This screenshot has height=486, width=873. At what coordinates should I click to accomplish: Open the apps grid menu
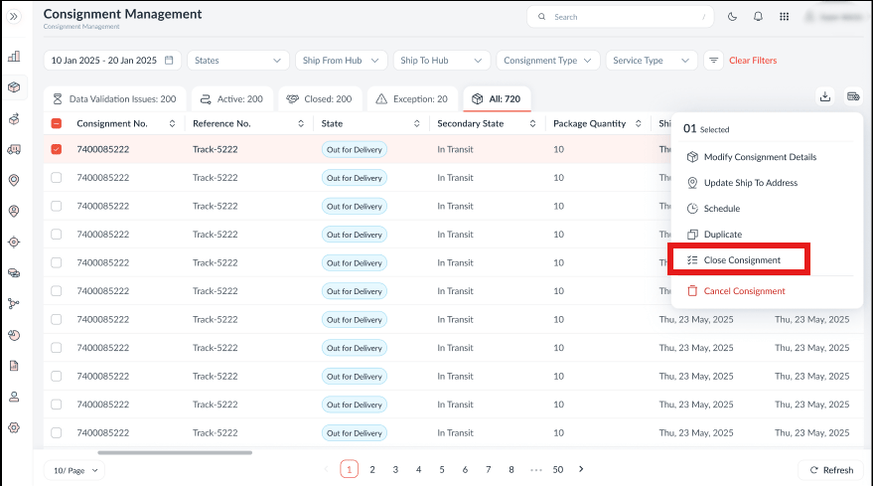pyautogui.click(x=784, y=17)
